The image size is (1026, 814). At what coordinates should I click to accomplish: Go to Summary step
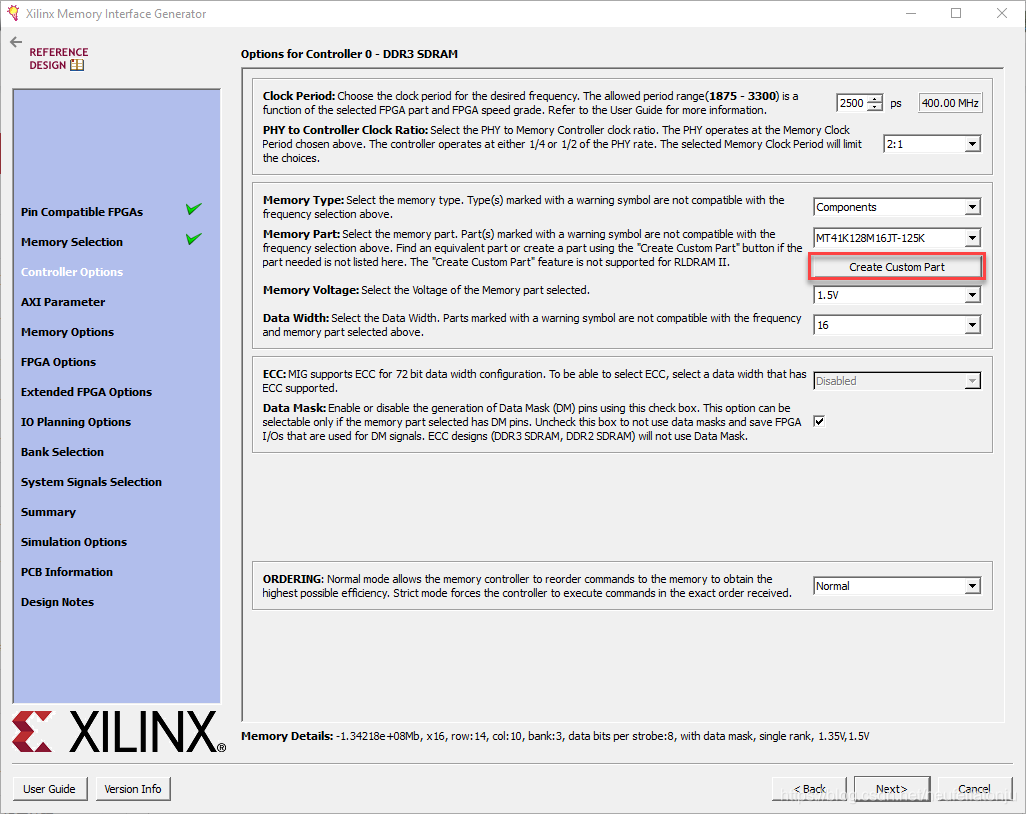click(48, 512)
